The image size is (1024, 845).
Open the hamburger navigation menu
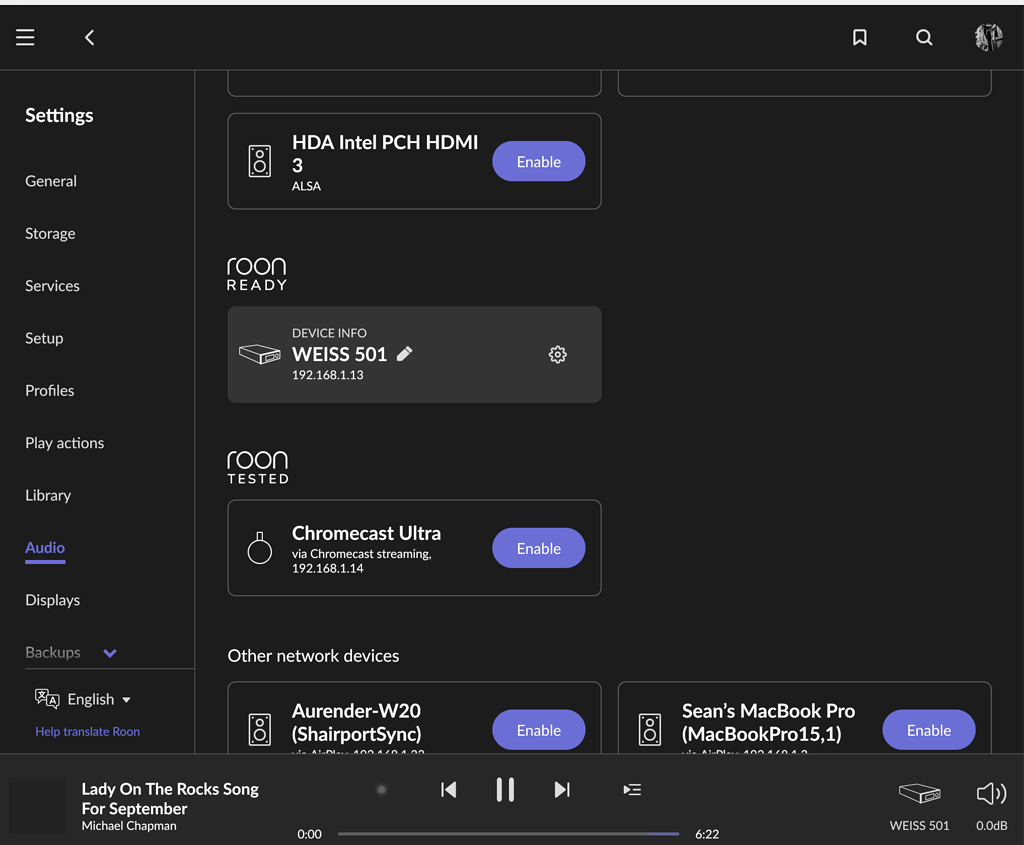click(x=25, y=37)
